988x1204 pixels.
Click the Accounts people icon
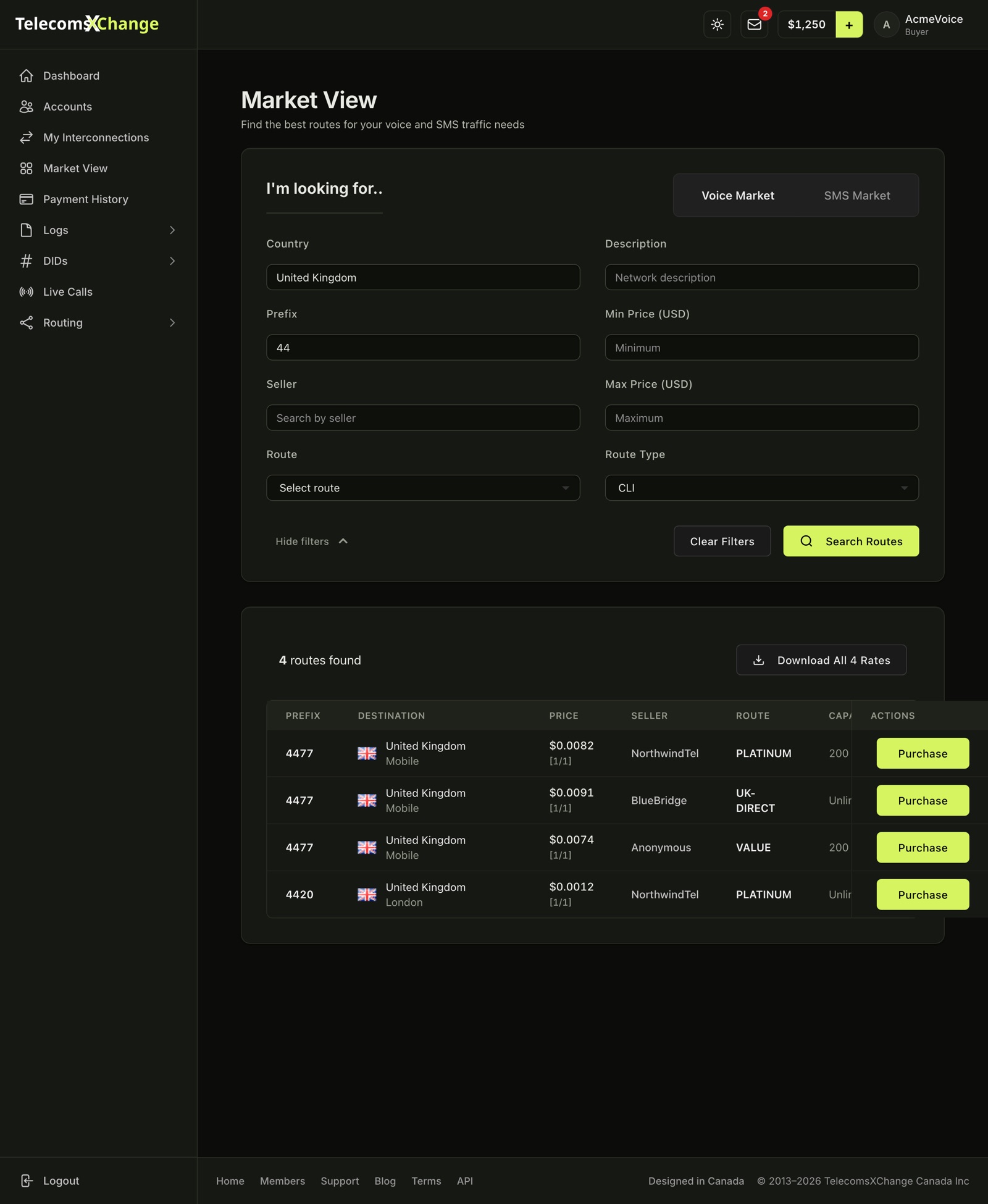[26, 106]
